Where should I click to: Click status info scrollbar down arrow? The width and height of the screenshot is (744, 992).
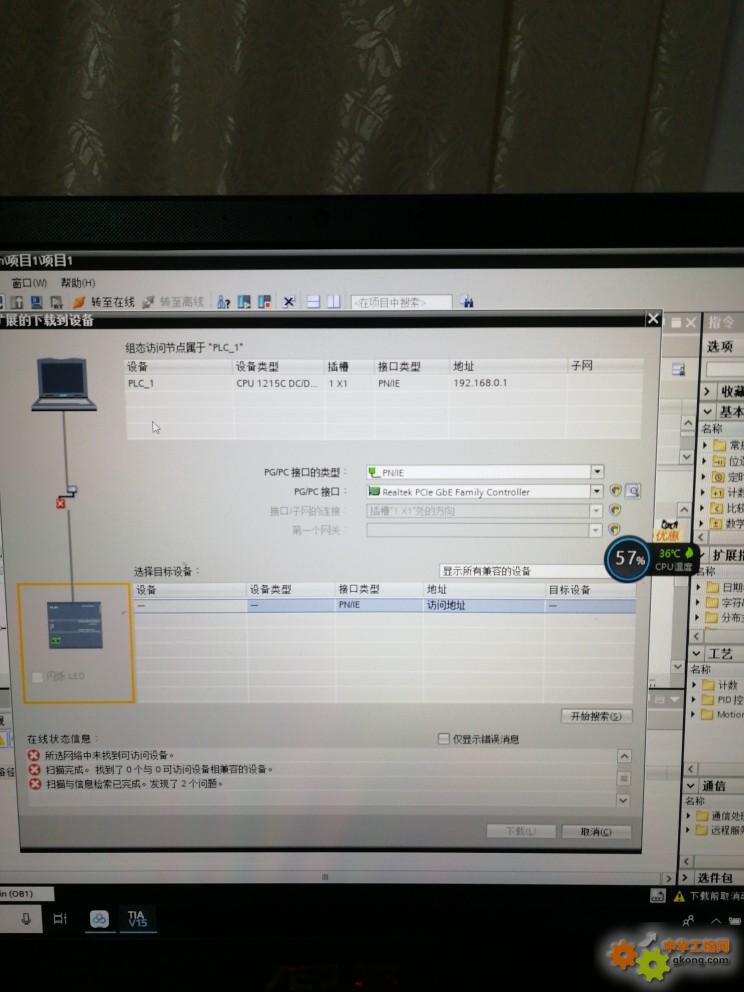(623, 800)
